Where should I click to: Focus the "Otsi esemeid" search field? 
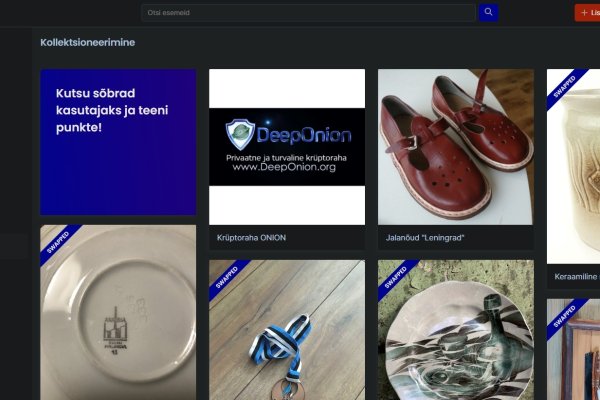[307, 12]
